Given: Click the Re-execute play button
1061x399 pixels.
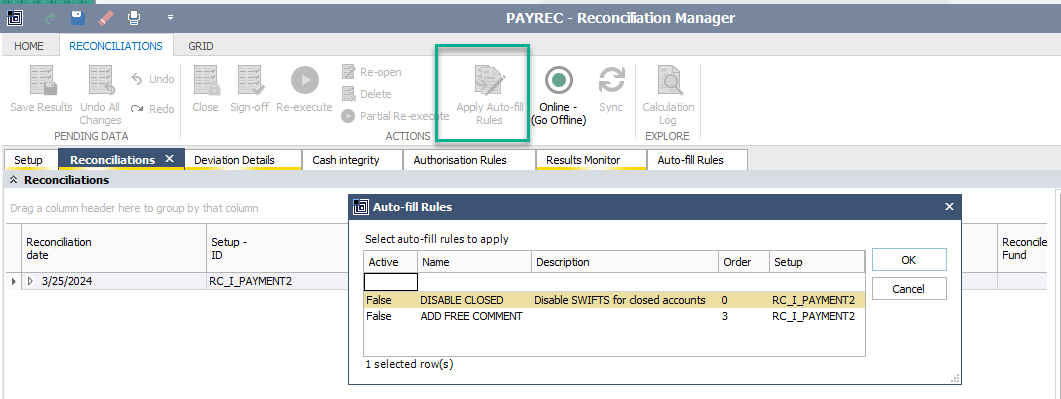Looking at the screenshot, I should tap(304, 89).
